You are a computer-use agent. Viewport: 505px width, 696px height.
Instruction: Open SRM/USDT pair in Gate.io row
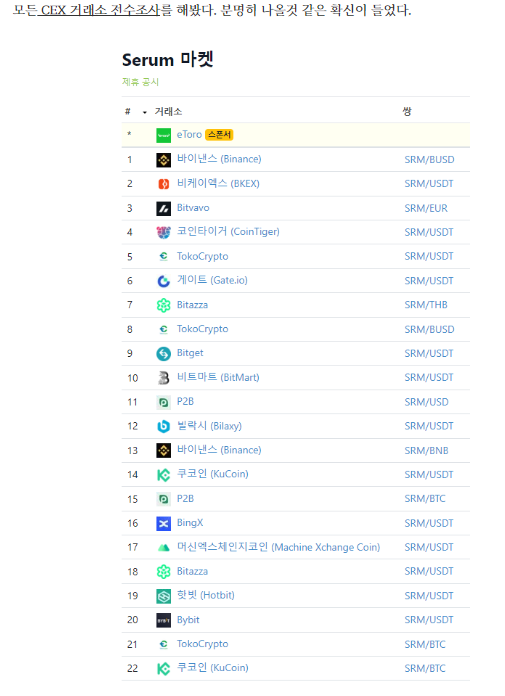(429, 281)
